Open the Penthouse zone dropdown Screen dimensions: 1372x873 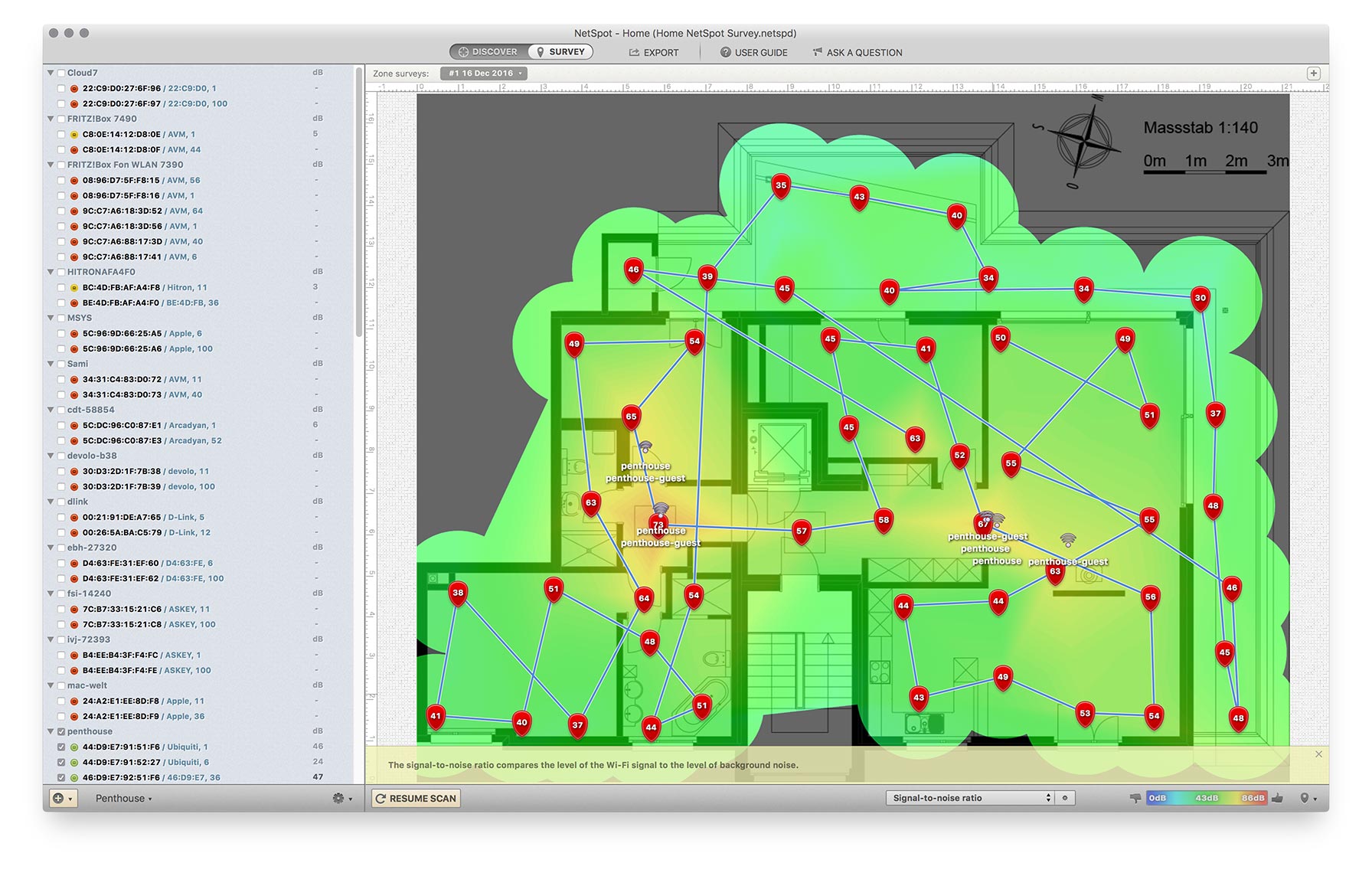123,798
